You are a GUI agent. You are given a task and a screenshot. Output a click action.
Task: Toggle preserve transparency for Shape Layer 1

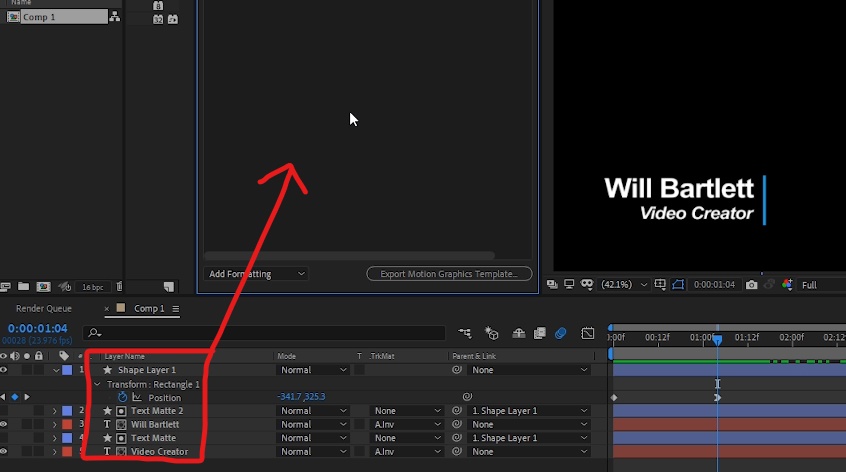click(x=359, y=370)
